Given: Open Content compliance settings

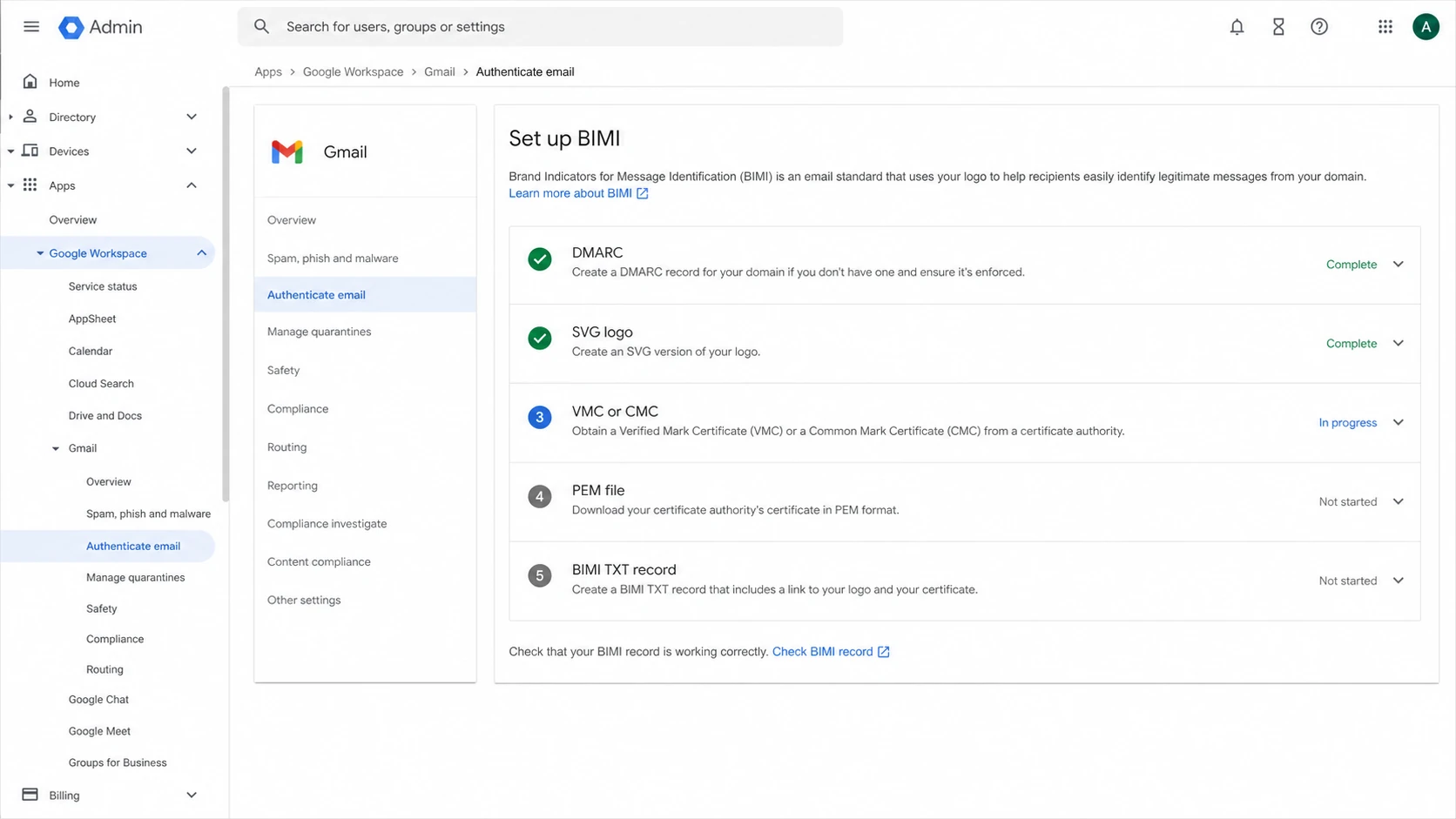Looking at the screenshot, I should (319, 562).
